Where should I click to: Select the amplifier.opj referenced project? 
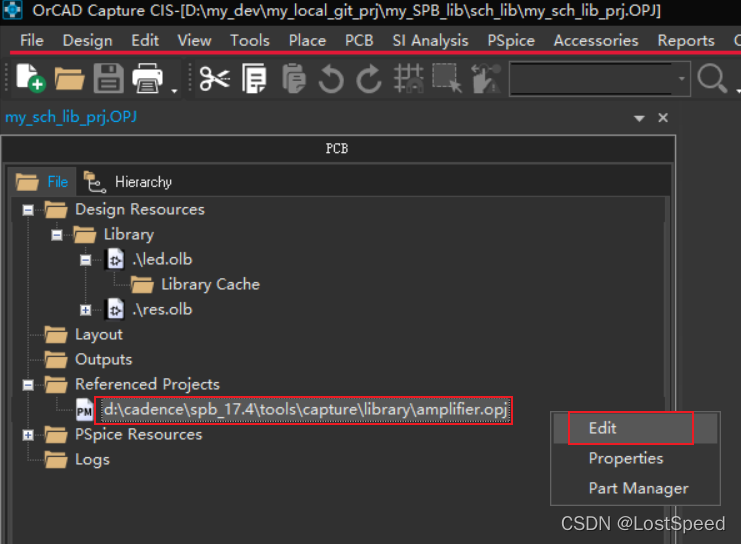click(x=306, y=409)
